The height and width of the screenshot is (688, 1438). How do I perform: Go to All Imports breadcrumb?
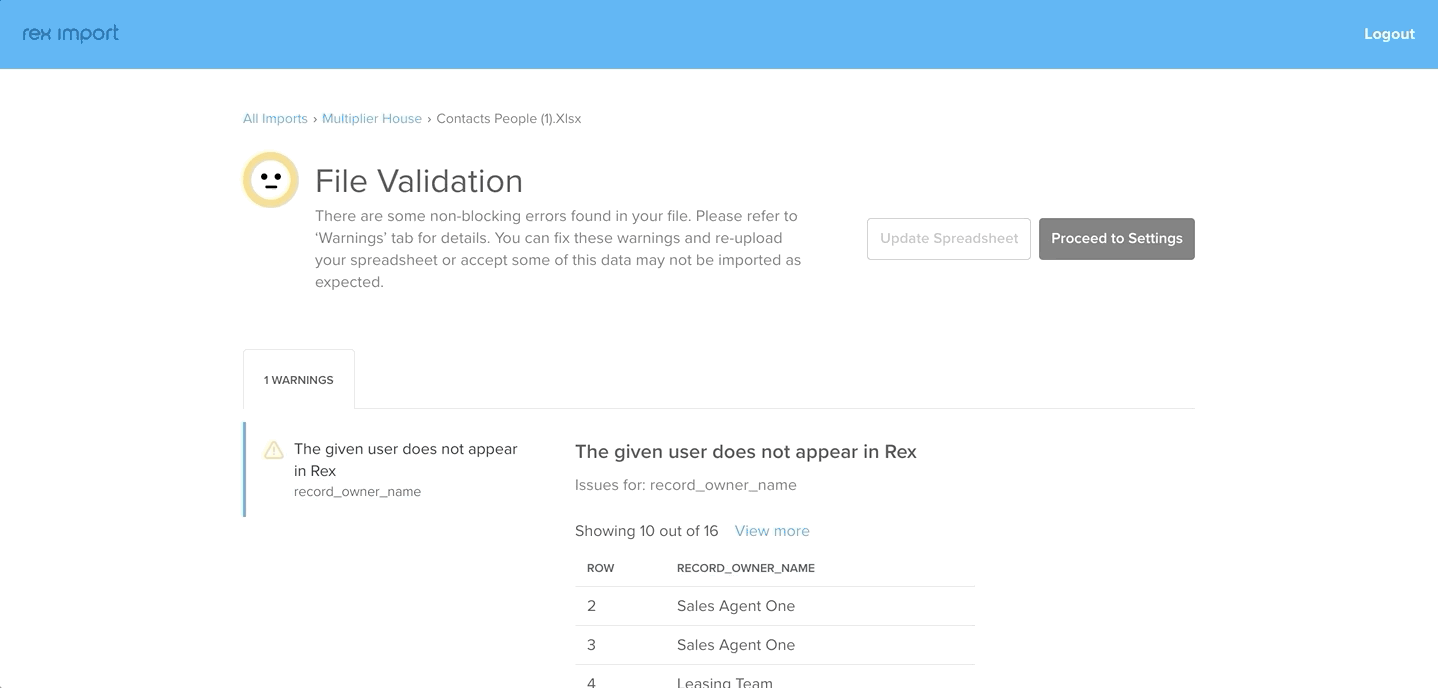click(x=275, y=118)
